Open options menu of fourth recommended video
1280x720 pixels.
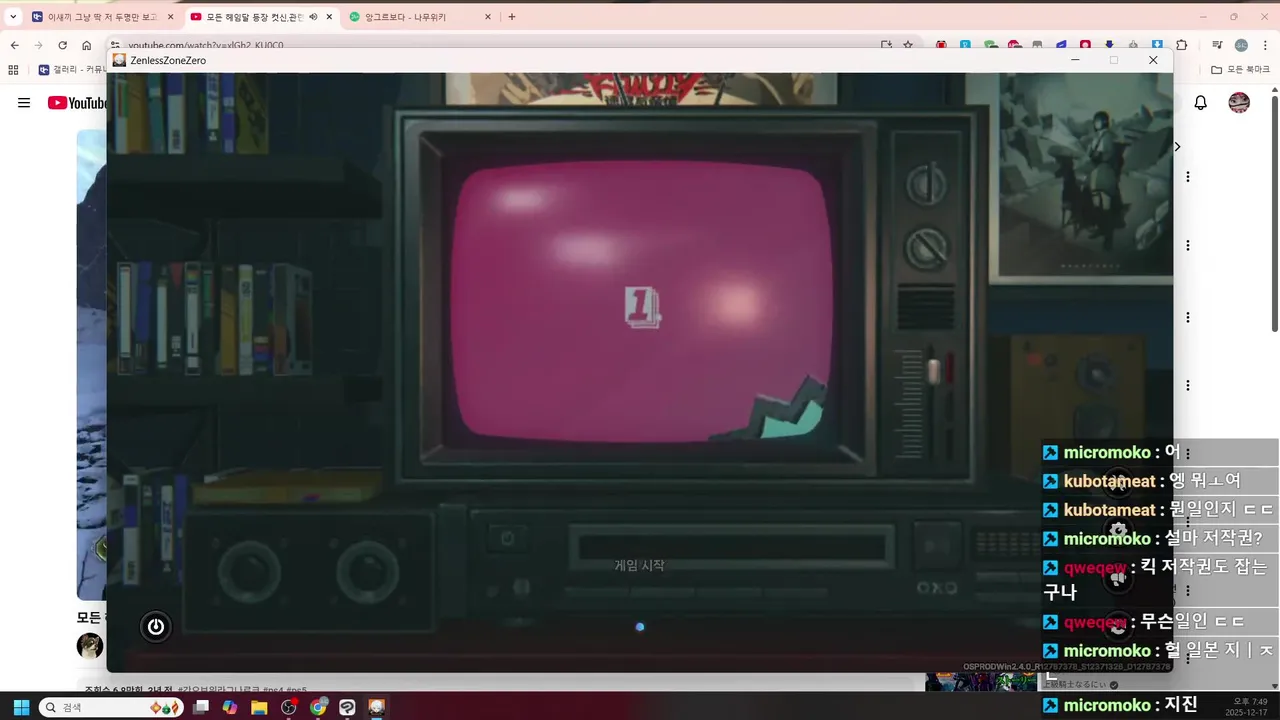tap(1188, 385)
